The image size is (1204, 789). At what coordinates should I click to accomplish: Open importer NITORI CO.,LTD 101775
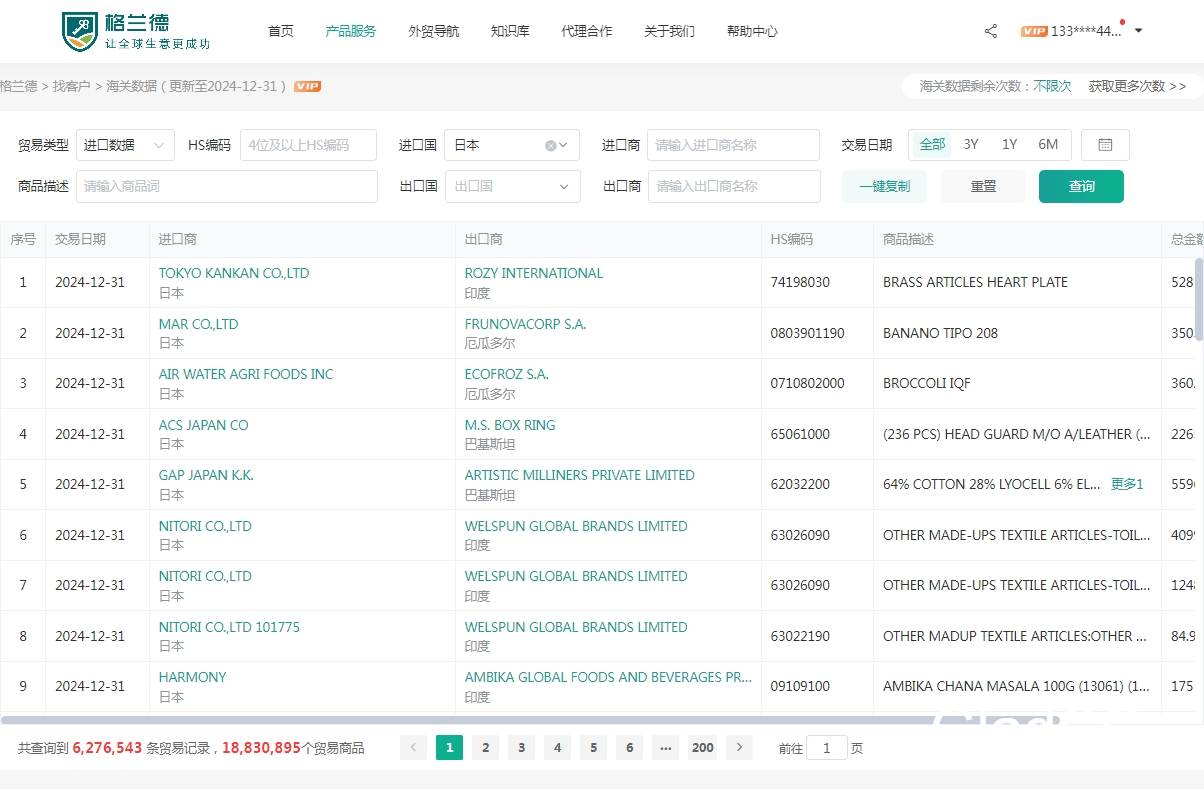229,627
